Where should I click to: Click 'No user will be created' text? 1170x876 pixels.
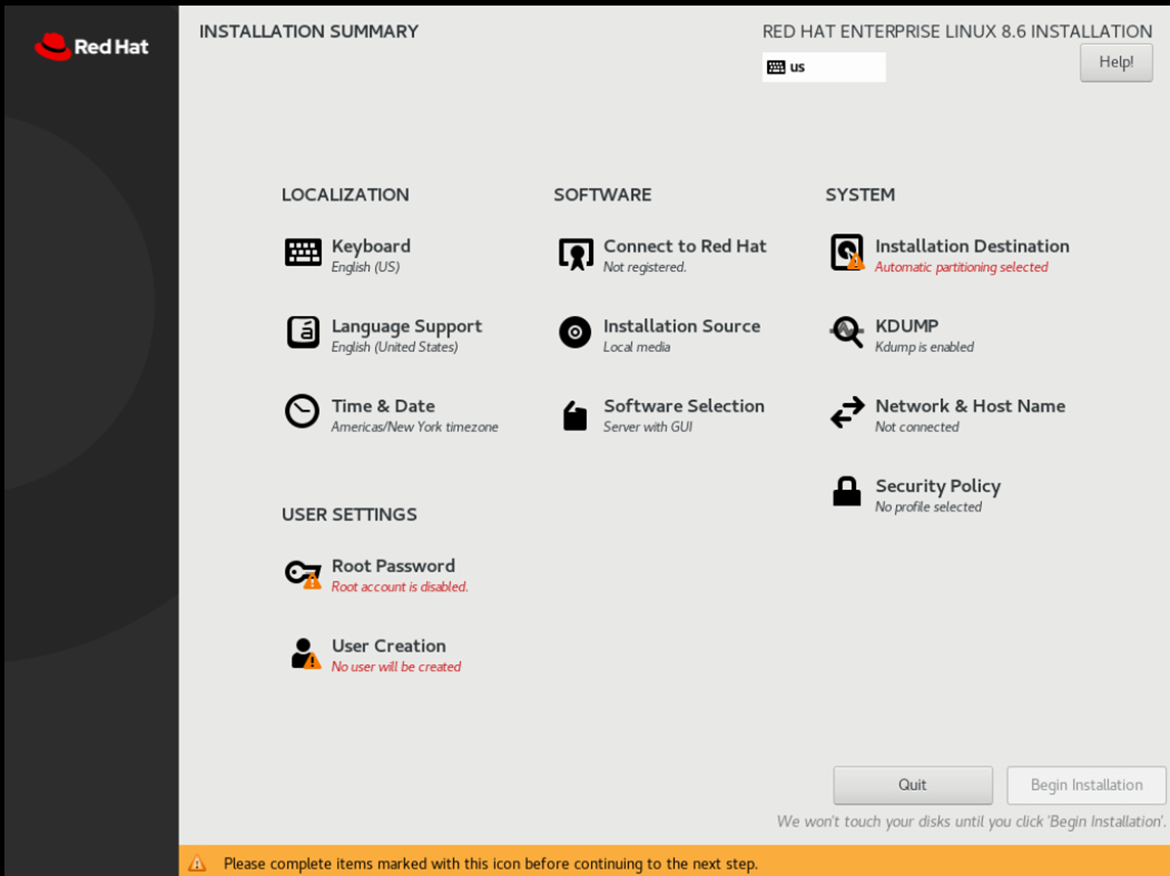(395, 666)
